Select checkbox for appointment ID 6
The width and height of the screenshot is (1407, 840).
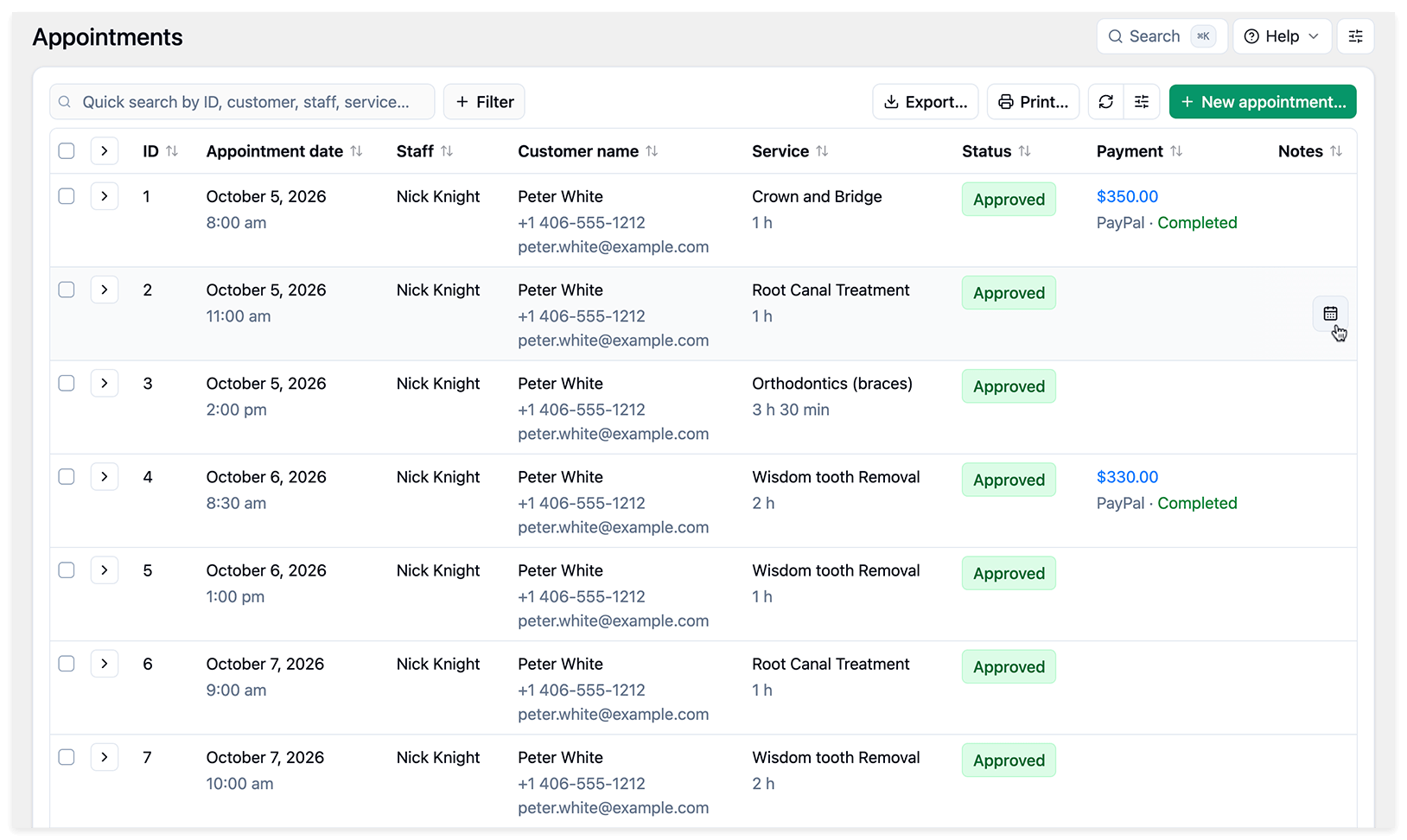(67, 664)
